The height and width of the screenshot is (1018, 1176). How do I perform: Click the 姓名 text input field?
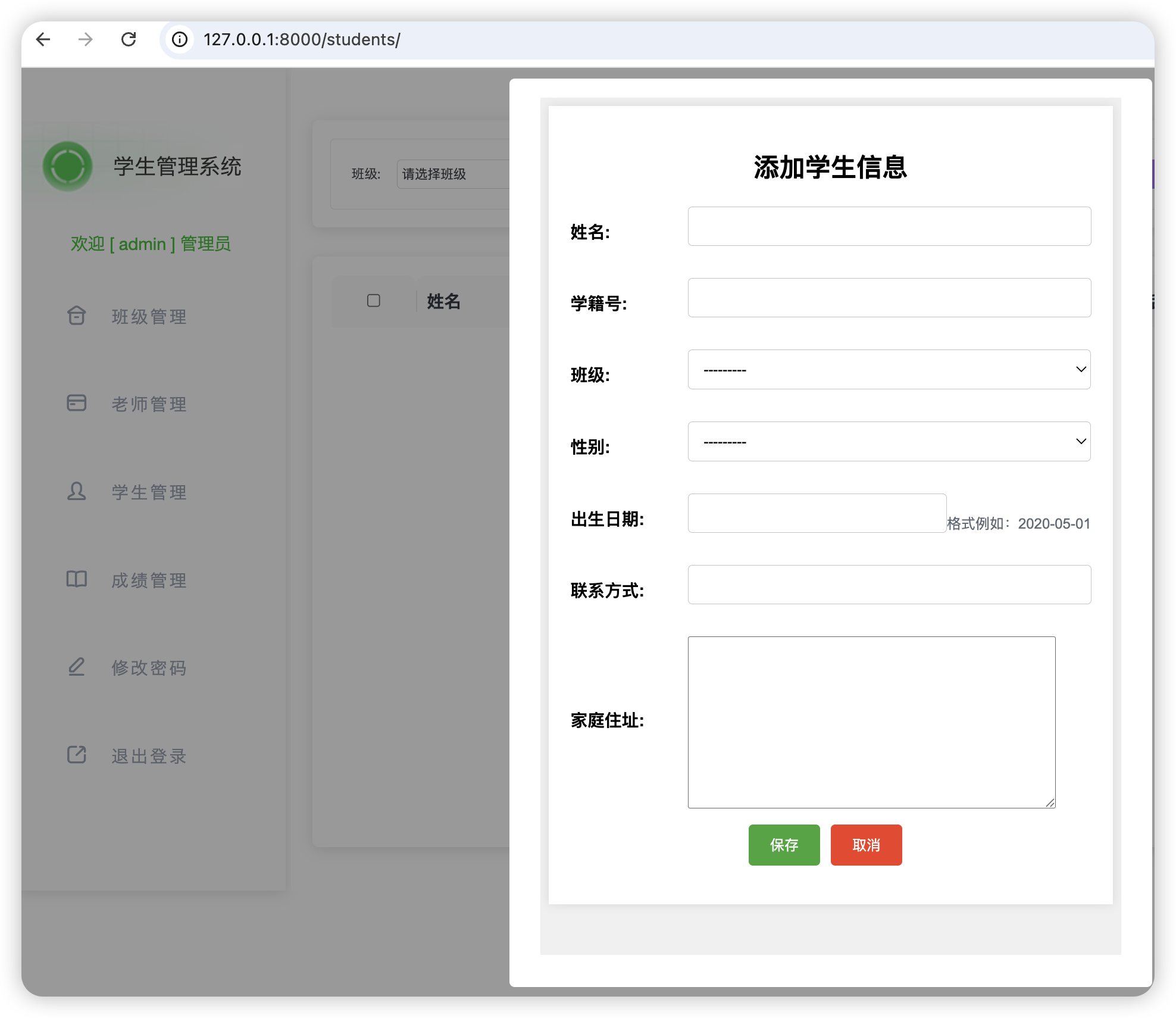pyautogui.click(x=889, y=226)
